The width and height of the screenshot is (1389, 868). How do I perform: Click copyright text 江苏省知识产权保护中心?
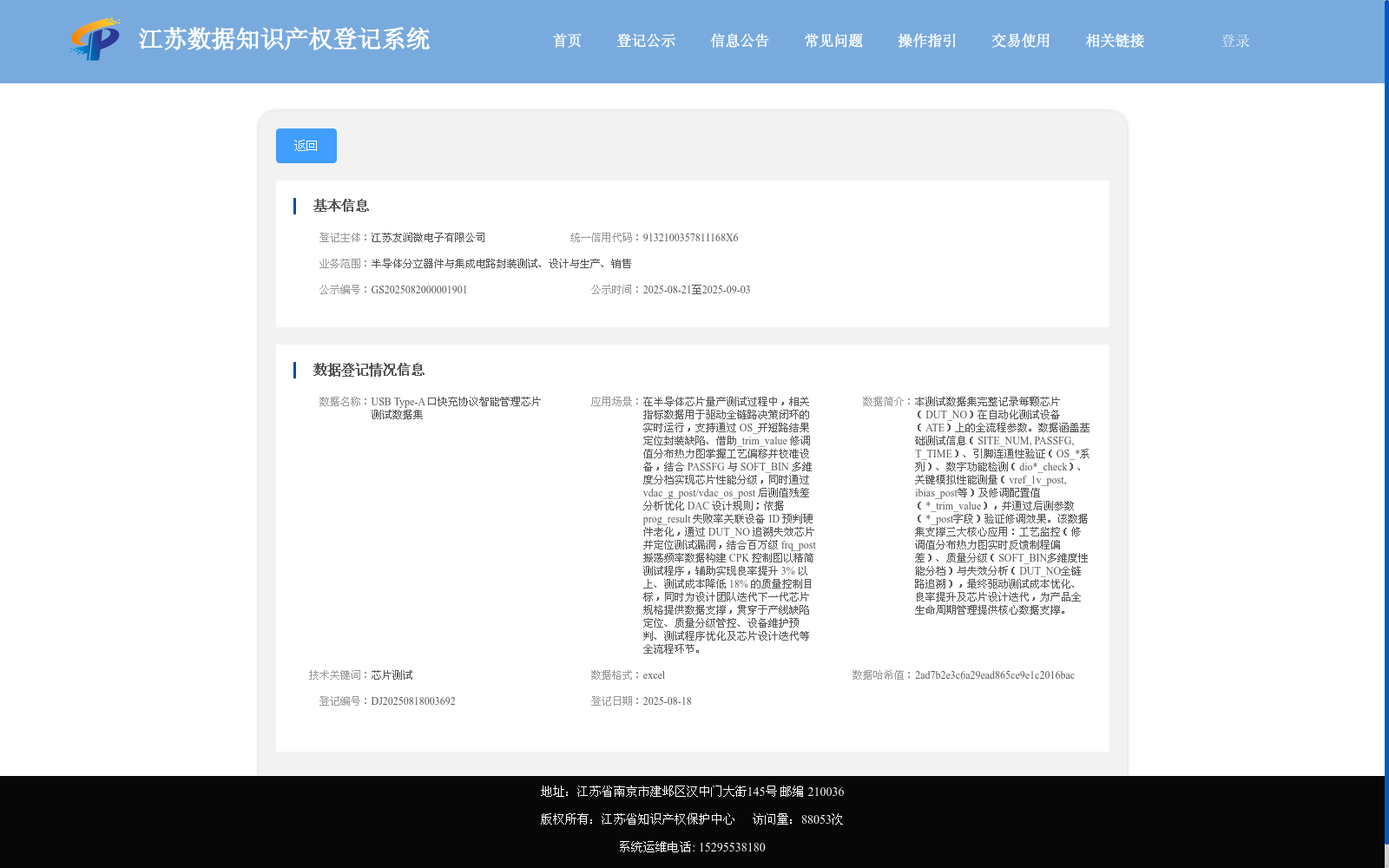pos(668,819)
